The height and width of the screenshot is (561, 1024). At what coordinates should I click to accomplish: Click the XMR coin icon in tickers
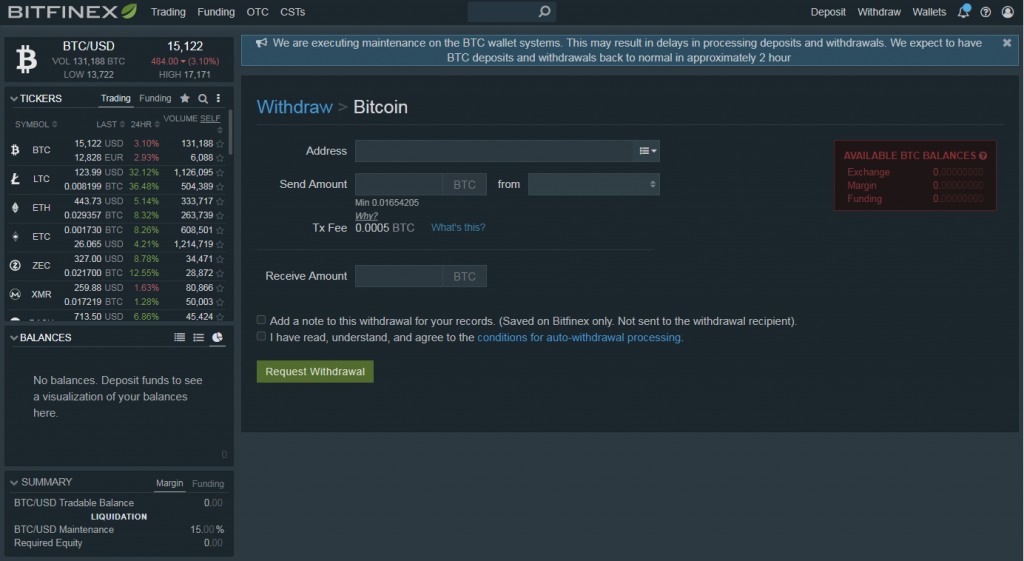[x=15, y=295]
